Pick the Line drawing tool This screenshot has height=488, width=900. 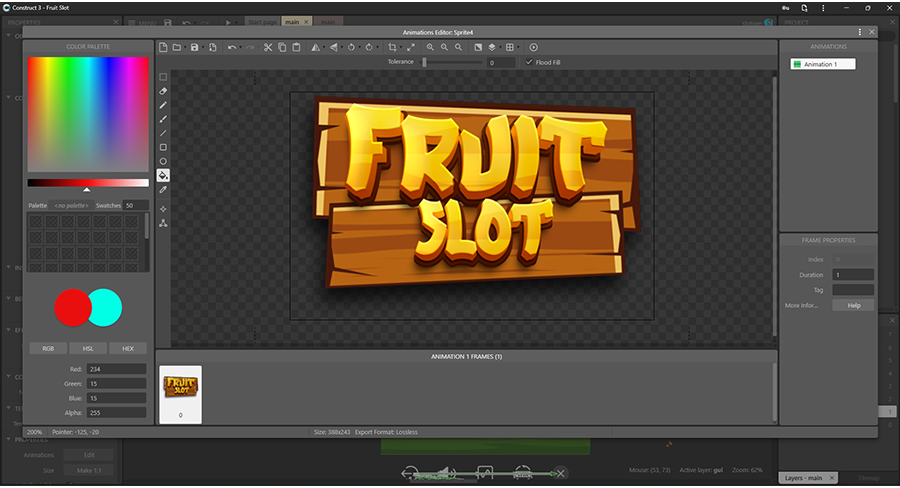click(163, 133)
